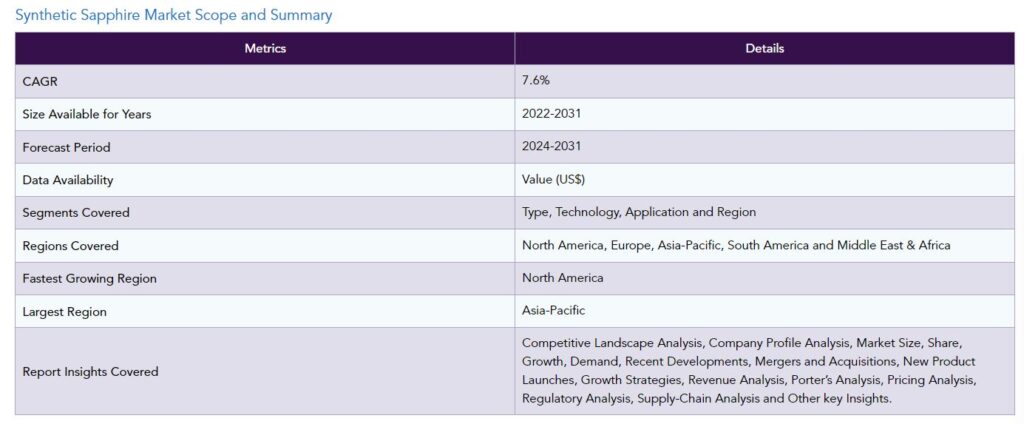Click the CAGR row label

[x=40, y=82]
